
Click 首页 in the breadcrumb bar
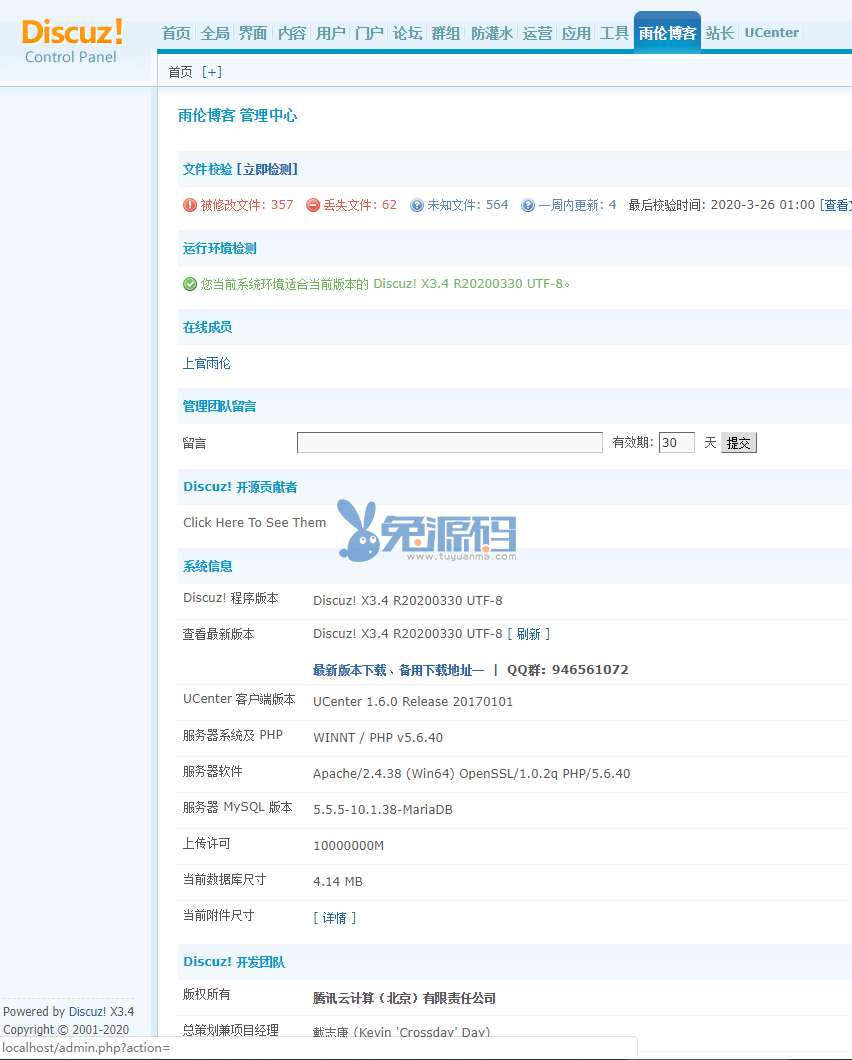(181, 72)
